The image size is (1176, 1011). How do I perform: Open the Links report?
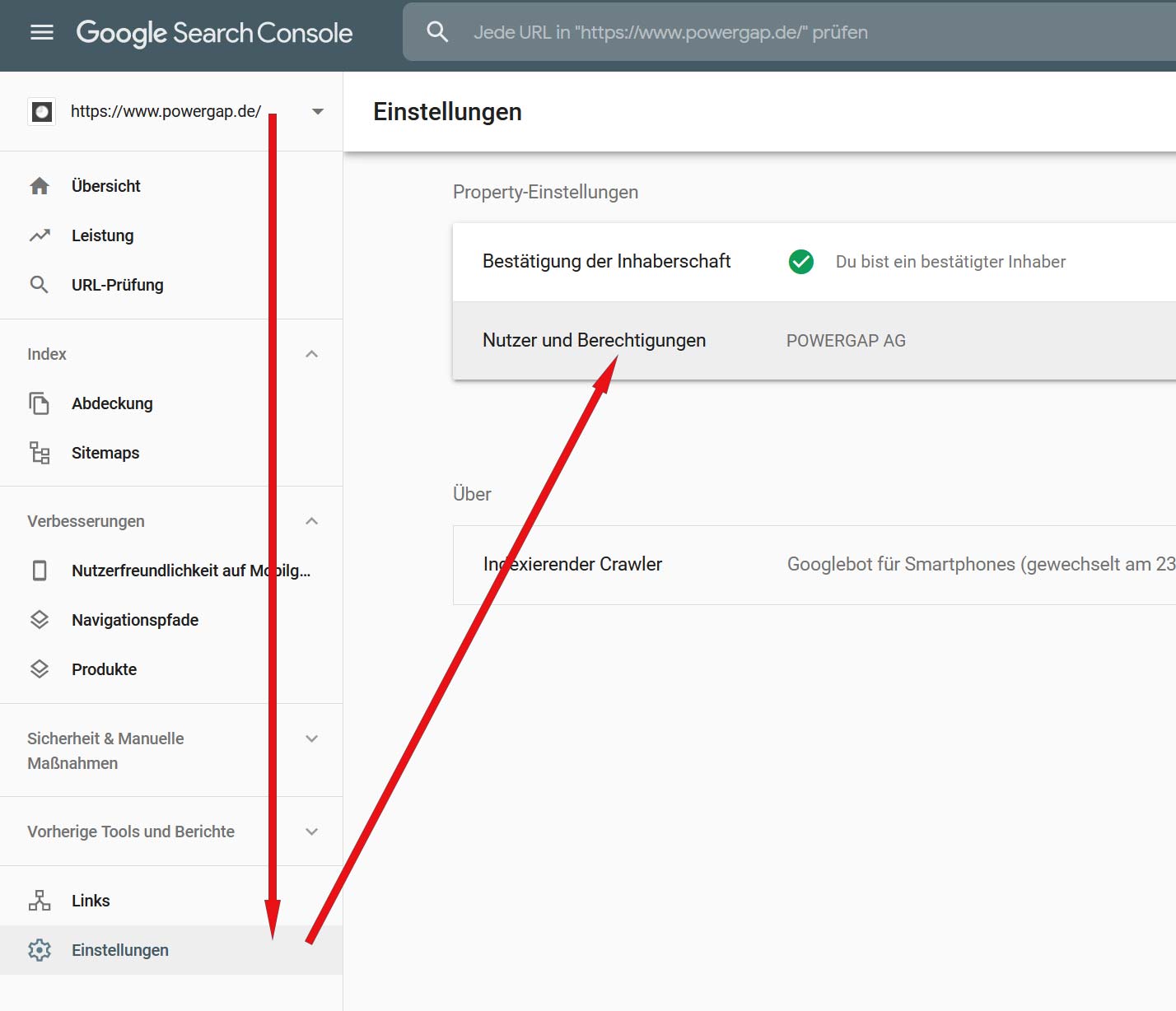coord(171,901)
